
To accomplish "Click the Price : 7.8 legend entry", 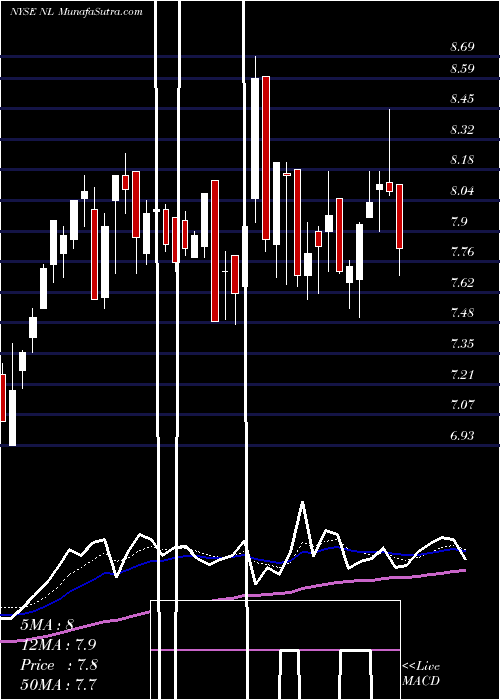I will 58,665.
